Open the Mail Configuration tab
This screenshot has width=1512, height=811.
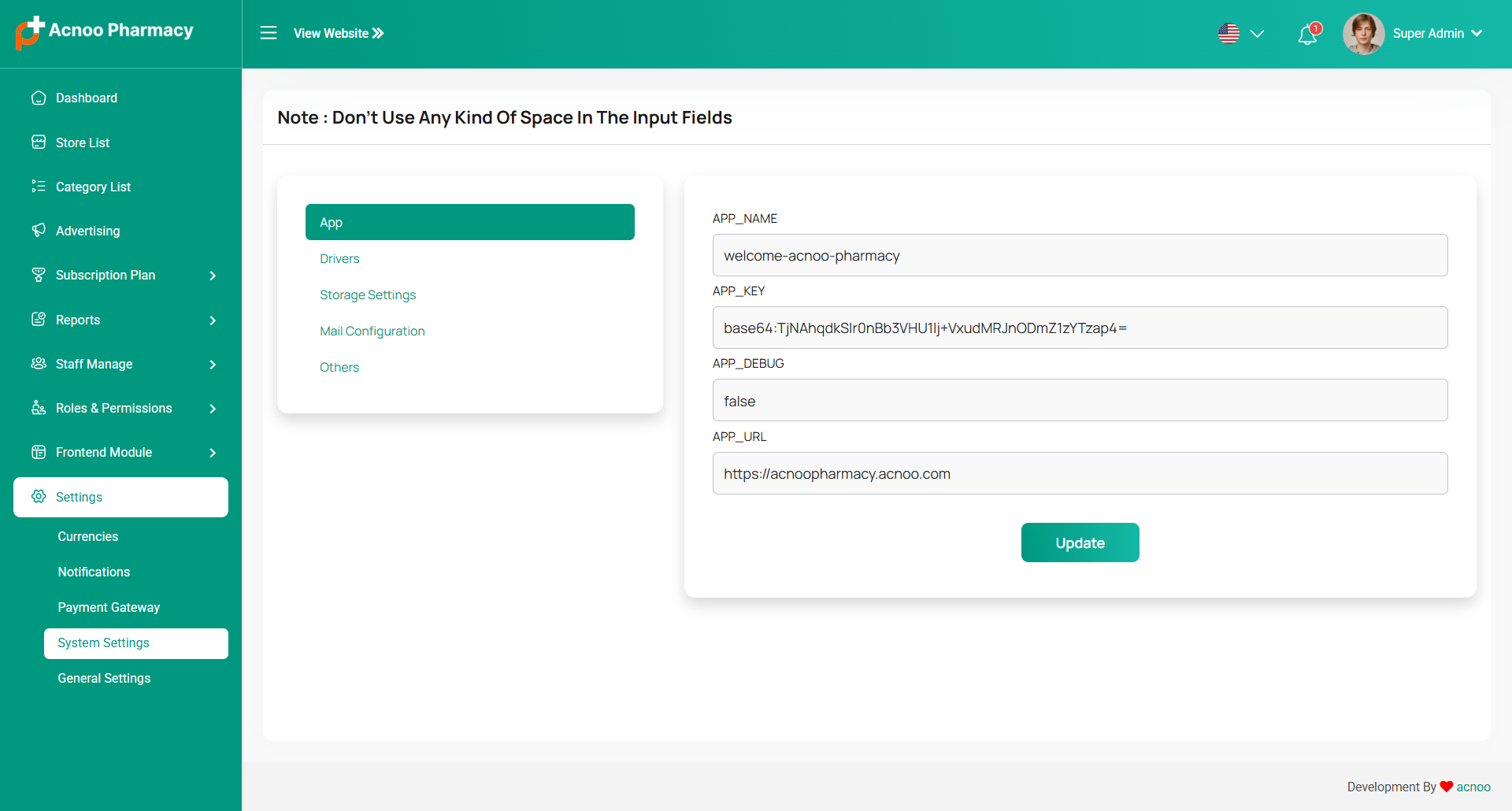coord(372,331)
